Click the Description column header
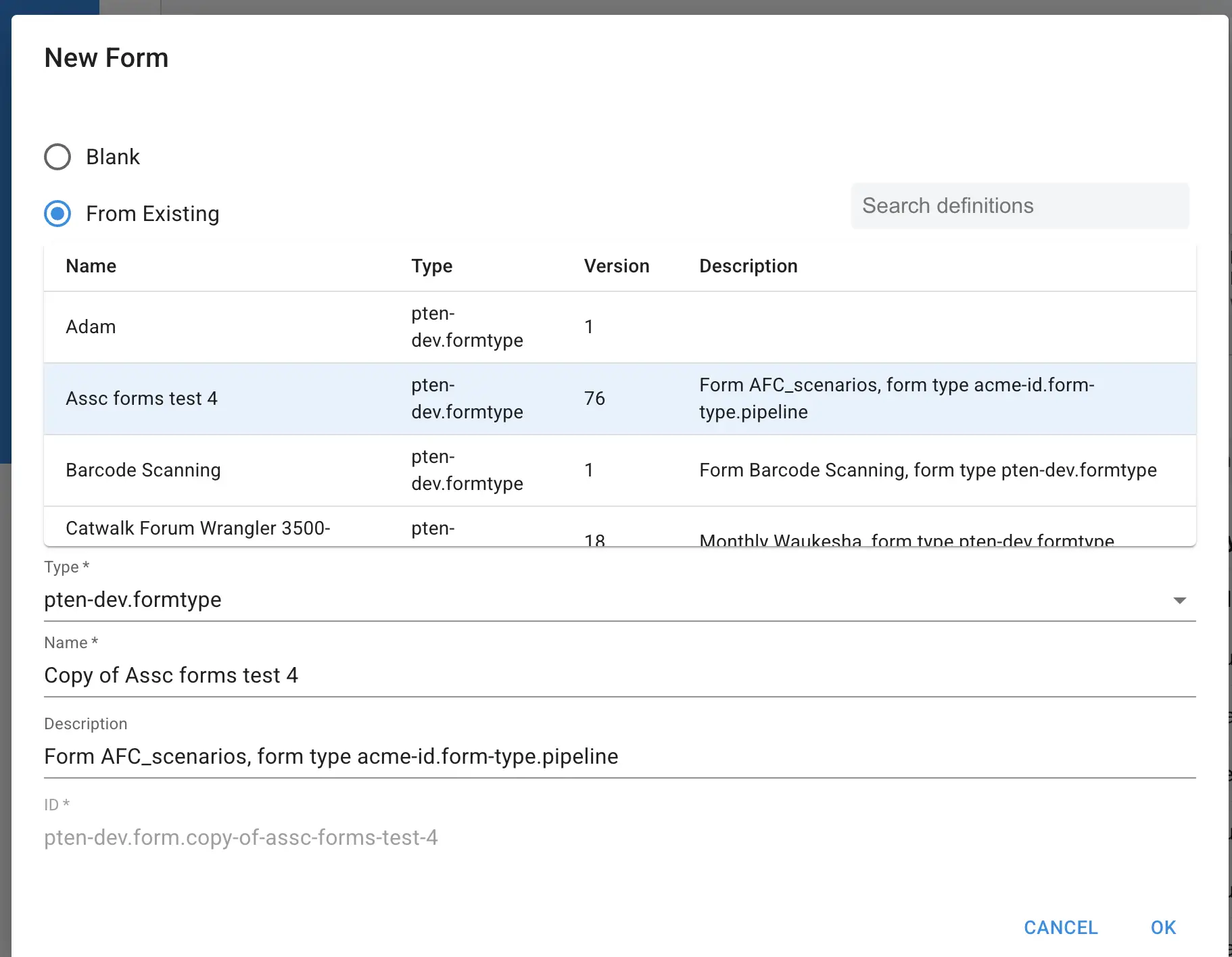This screenshot has width=1232, height=957. (748, 266)
